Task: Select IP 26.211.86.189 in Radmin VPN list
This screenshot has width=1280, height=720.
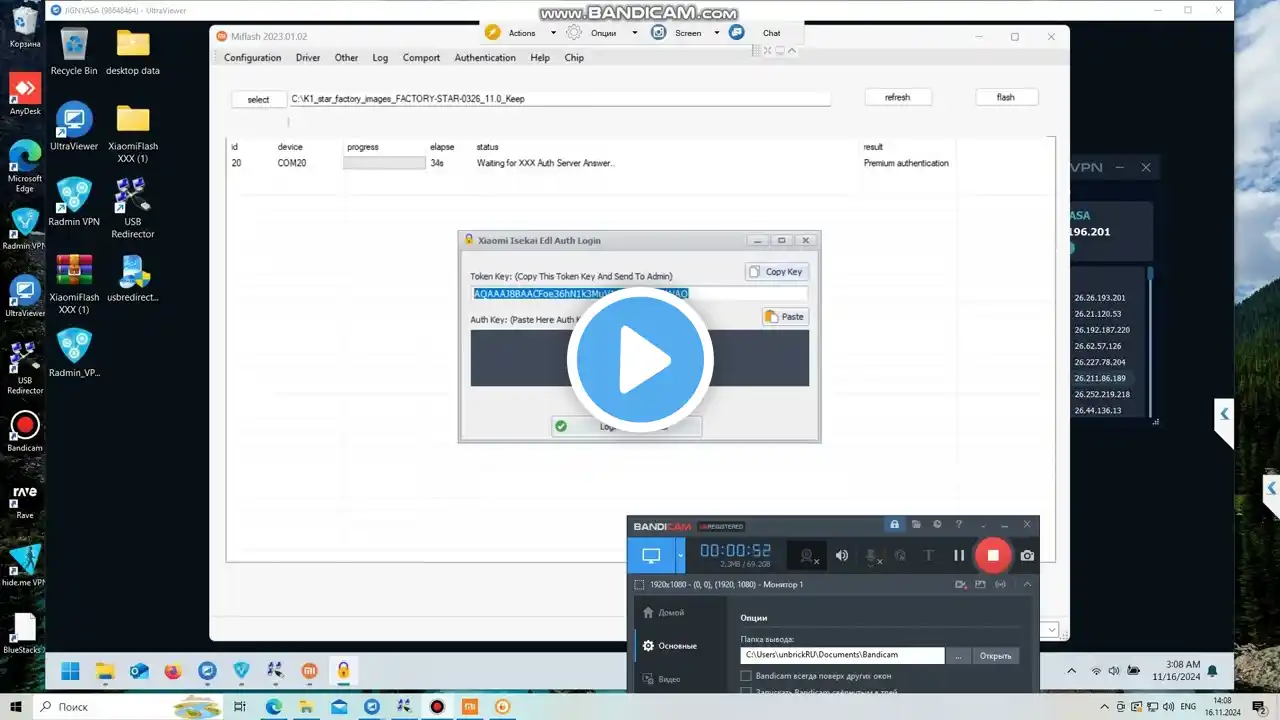Action: point(1100,378)
